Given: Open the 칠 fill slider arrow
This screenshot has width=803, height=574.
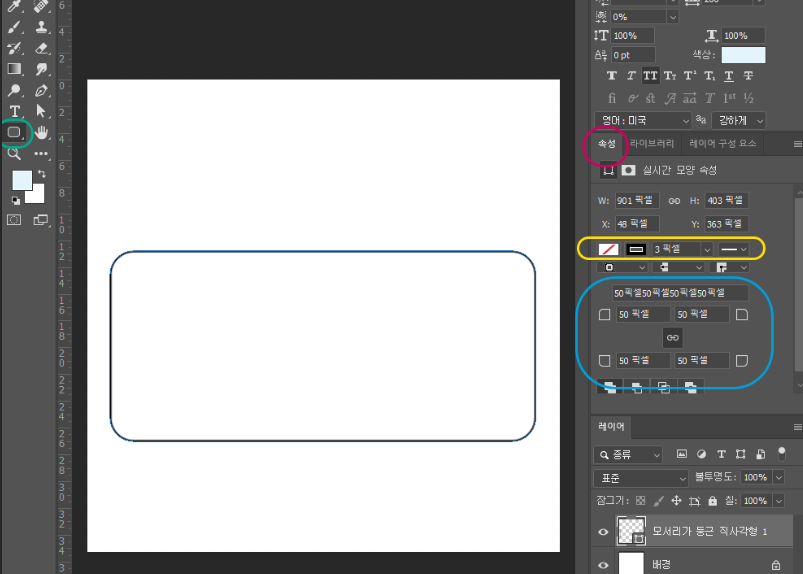Looking at the screenshot, I should pos(778,500).
